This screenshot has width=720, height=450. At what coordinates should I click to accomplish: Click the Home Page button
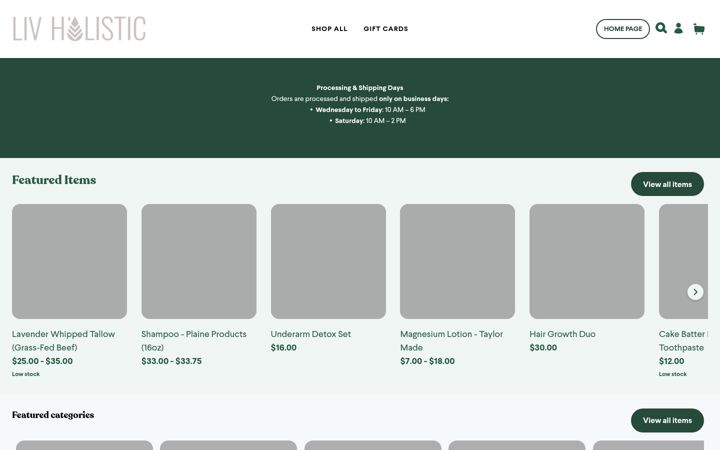(623, 29)
